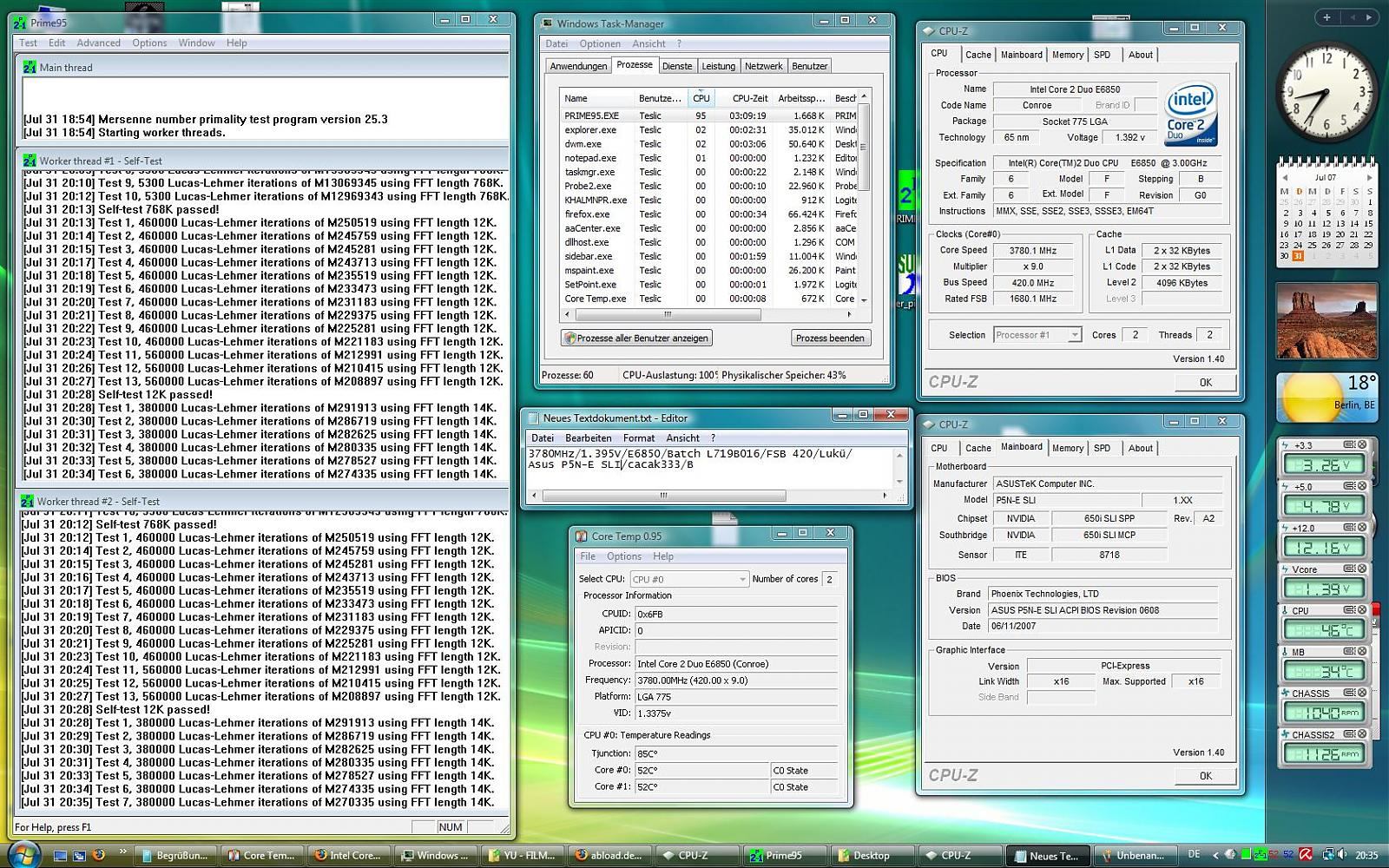The width and height of the screenshot is (1389, 868).
Task: Expand the quick launch overflow chevron
Action: 122,852
